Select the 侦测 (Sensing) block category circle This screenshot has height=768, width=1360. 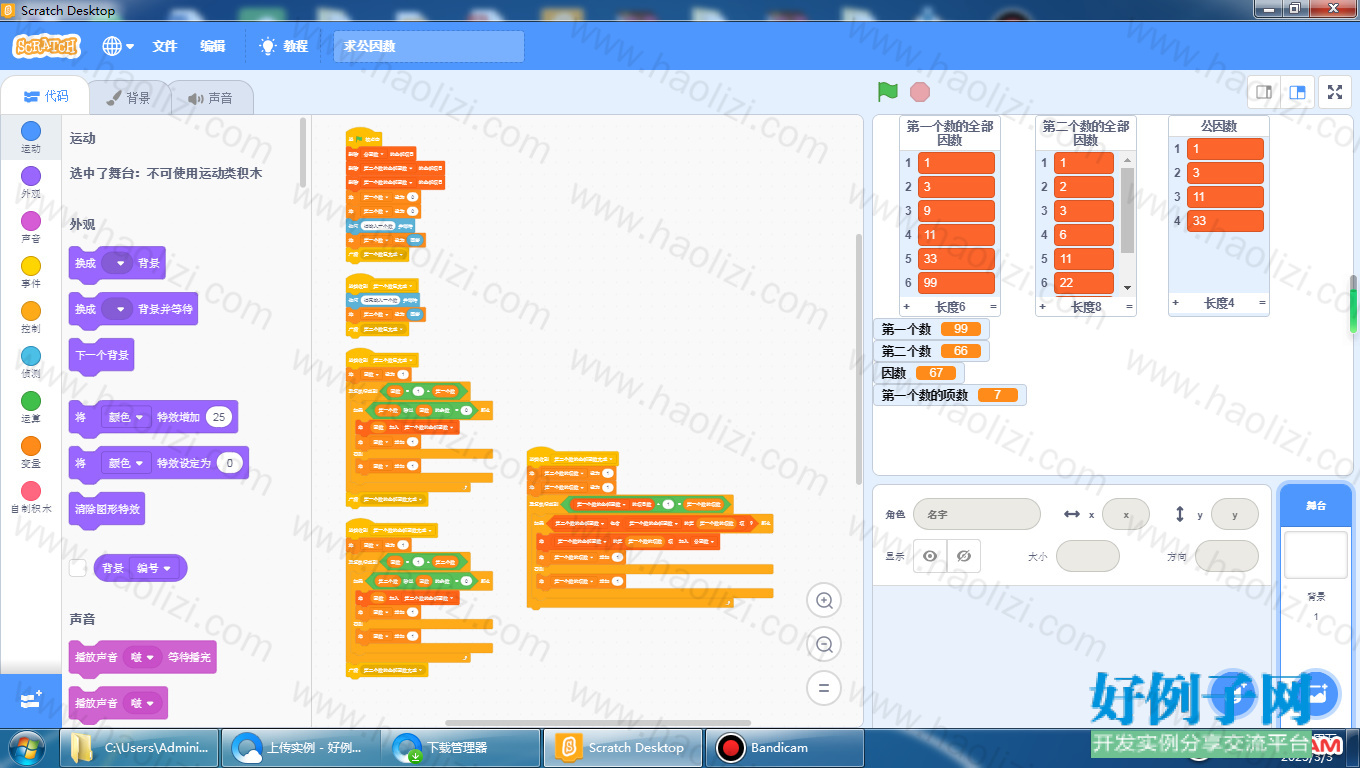point(31,356)
